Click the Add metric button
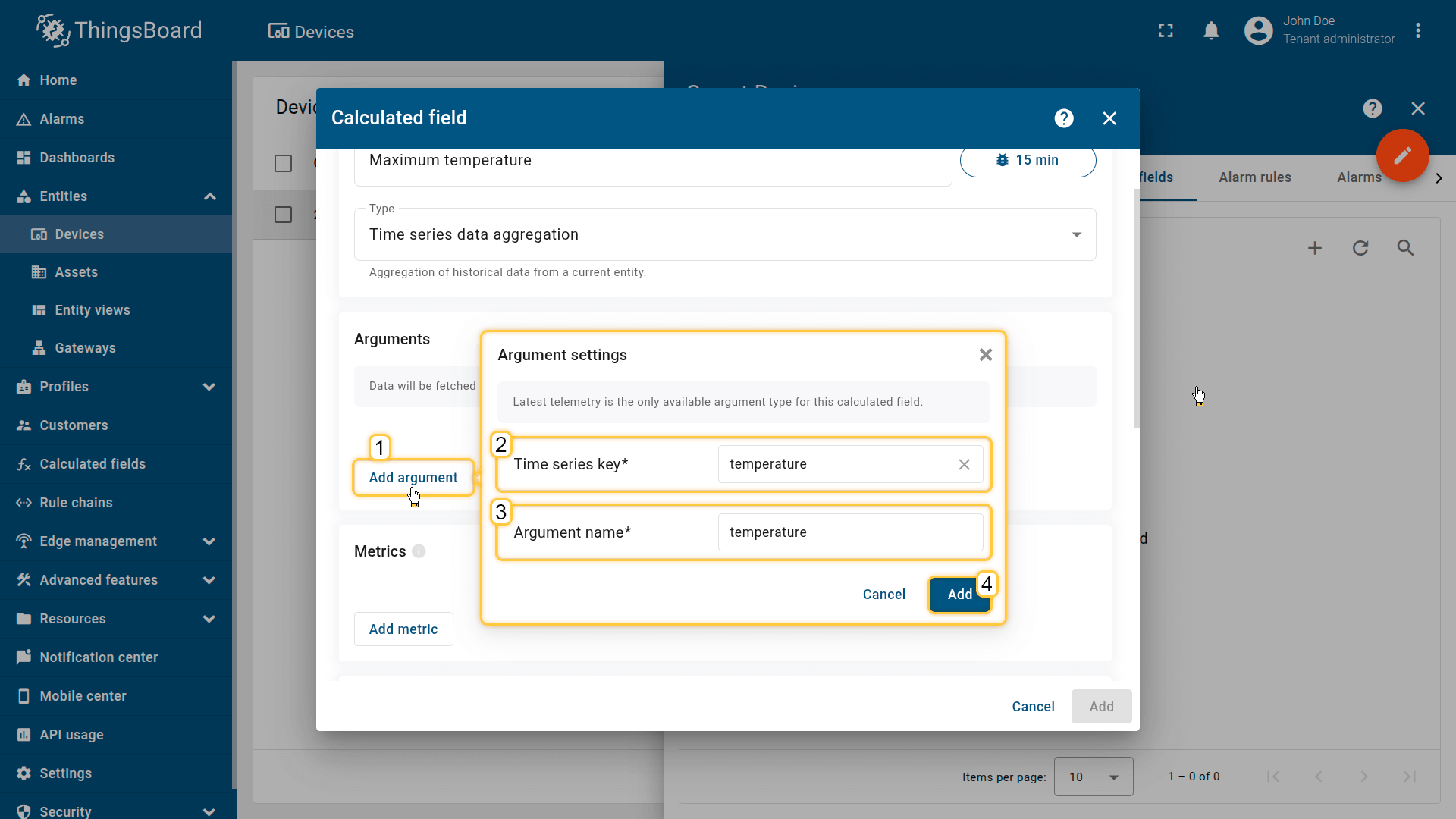1456x819 pixels. (403, 629)
